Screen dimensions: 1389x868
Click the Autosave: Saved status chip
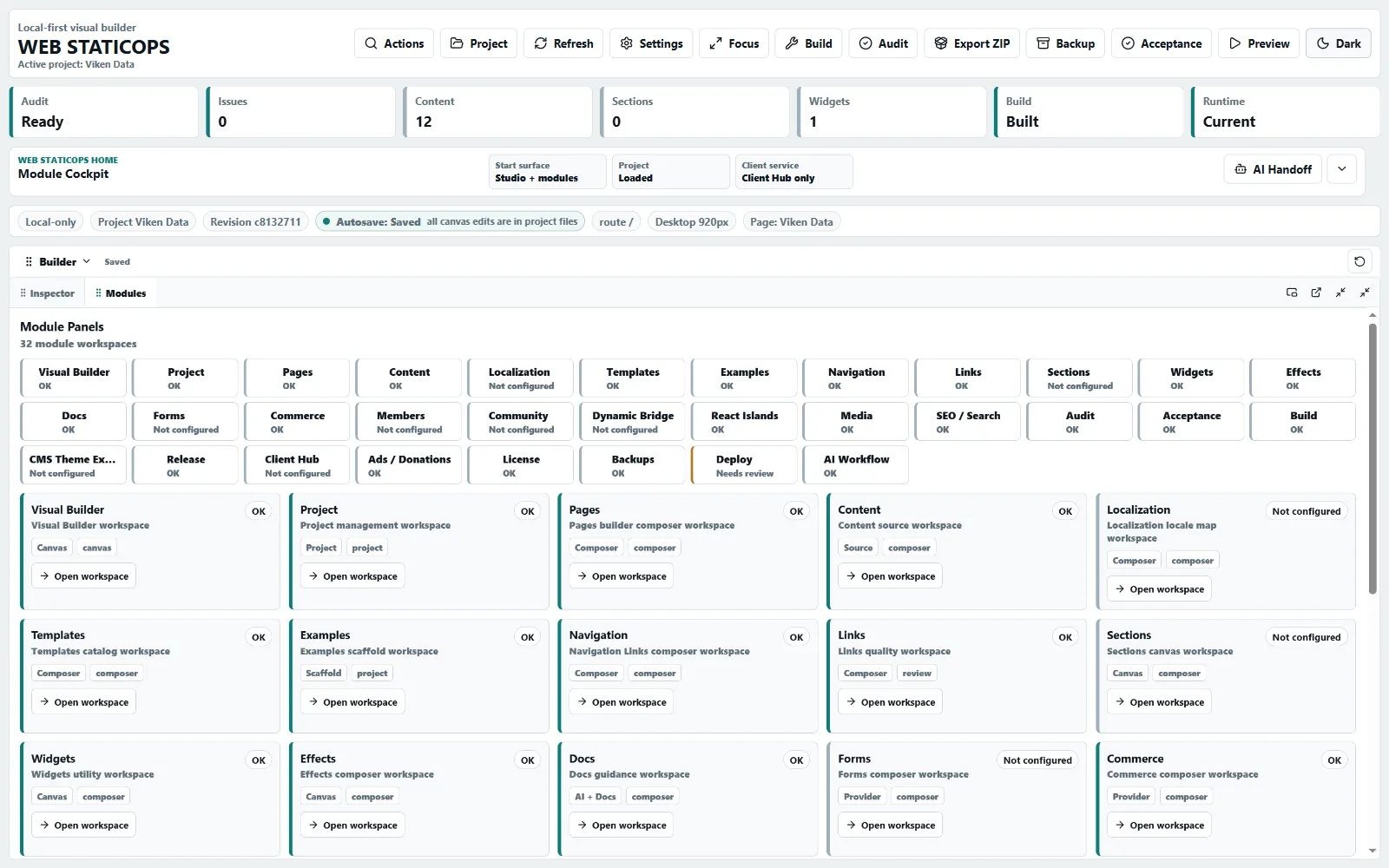[450, 222]
